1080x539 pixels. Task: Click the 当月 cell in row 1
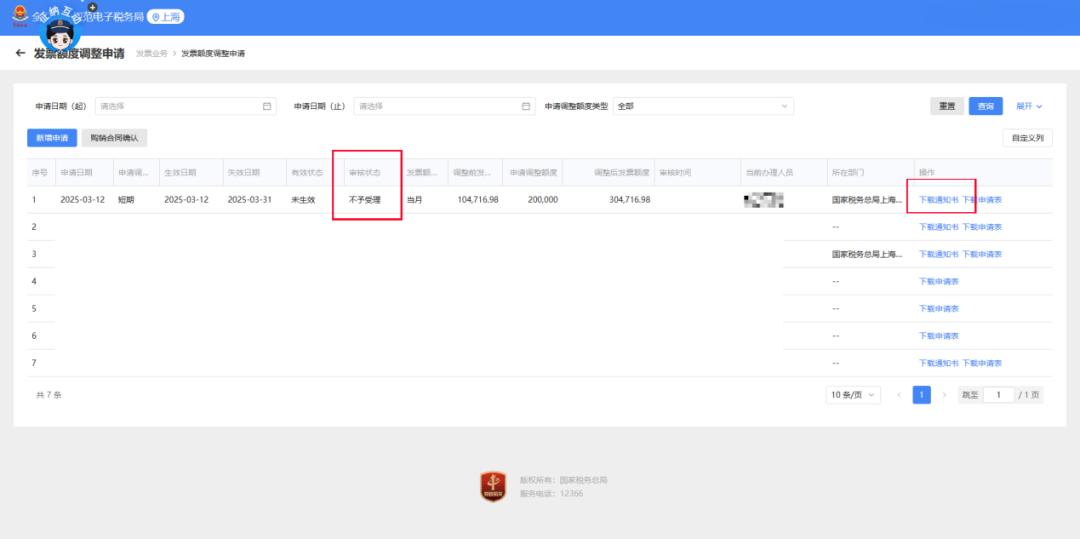414,200
